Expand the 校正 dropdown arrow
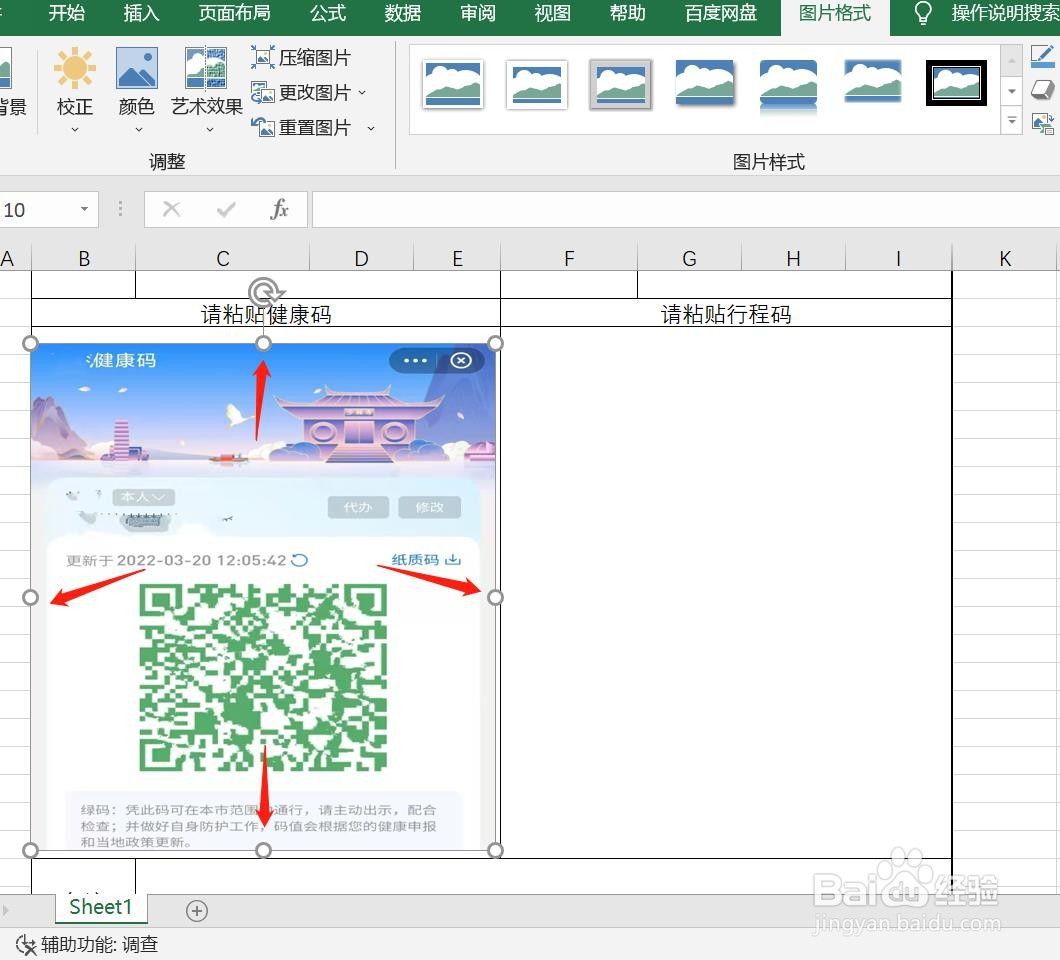The image size is (1060, 960). (x=74, y=129)
